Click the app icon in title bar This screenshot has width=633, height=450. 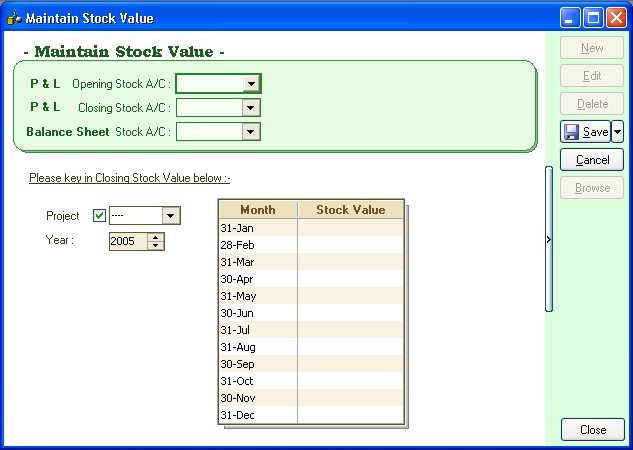point(14,17)
